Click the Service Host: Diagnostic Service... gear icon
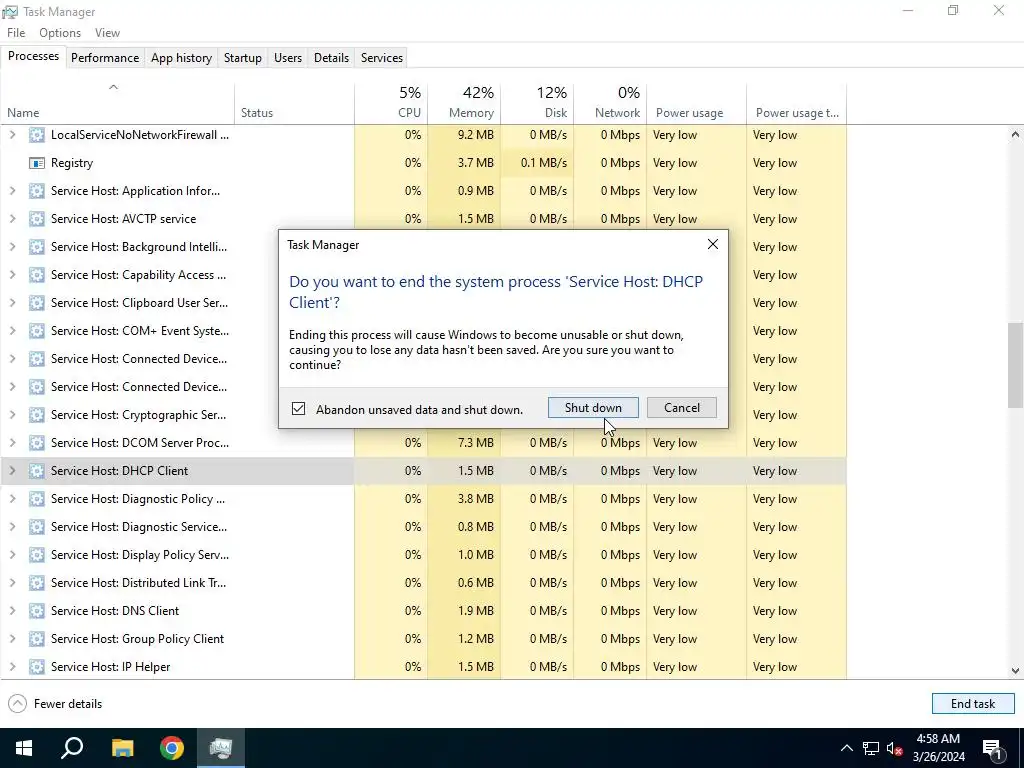This screenshot has height=768, width=1024. [x=37, y=527]
